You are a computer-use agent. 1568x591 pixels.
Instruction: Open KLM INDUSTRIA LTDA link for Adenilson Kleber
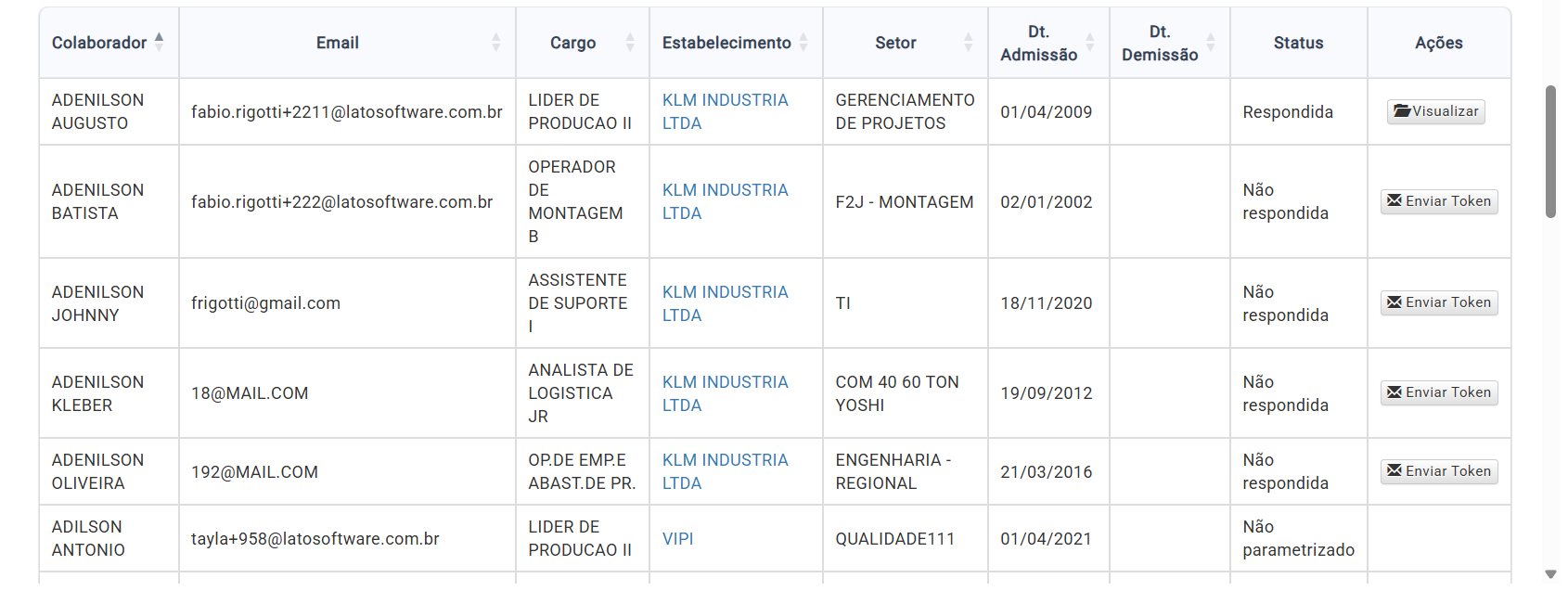tap(725, 393)
